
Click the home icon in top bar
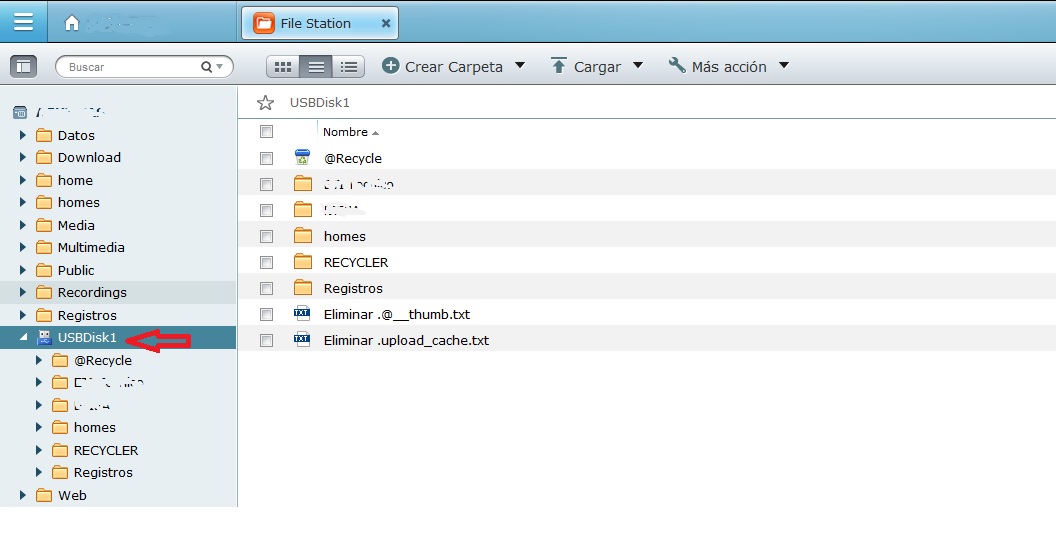(71, 23)
